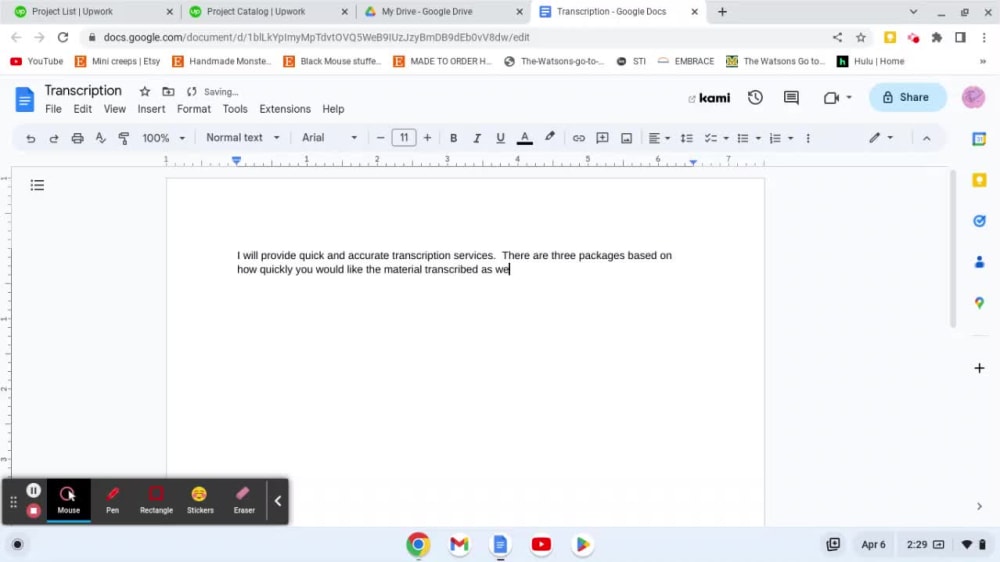Toggle bold formatting
Screen dimensions: 1000x562
coord(453,138)
